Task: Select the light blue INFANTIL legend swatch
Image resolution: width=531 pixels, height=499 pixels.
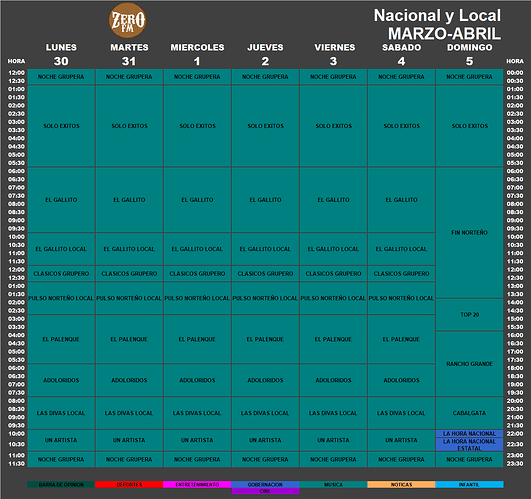Action: 469,484
